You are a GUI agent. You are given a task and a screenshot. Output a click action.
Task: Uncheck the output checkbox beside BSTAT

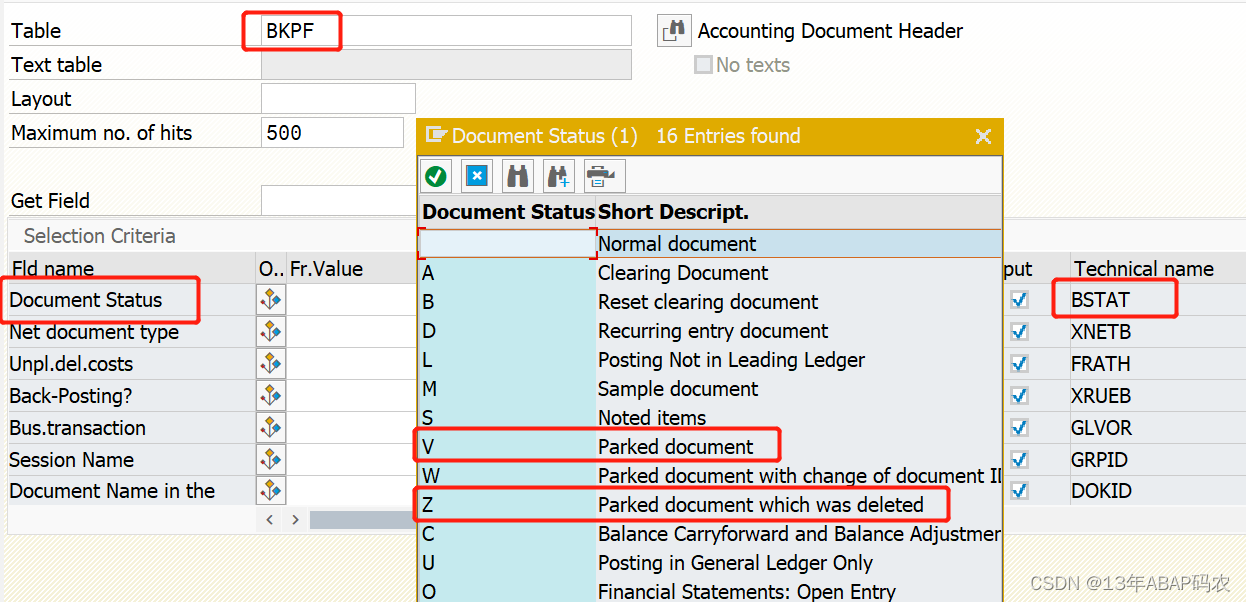tap(1019, 299)
